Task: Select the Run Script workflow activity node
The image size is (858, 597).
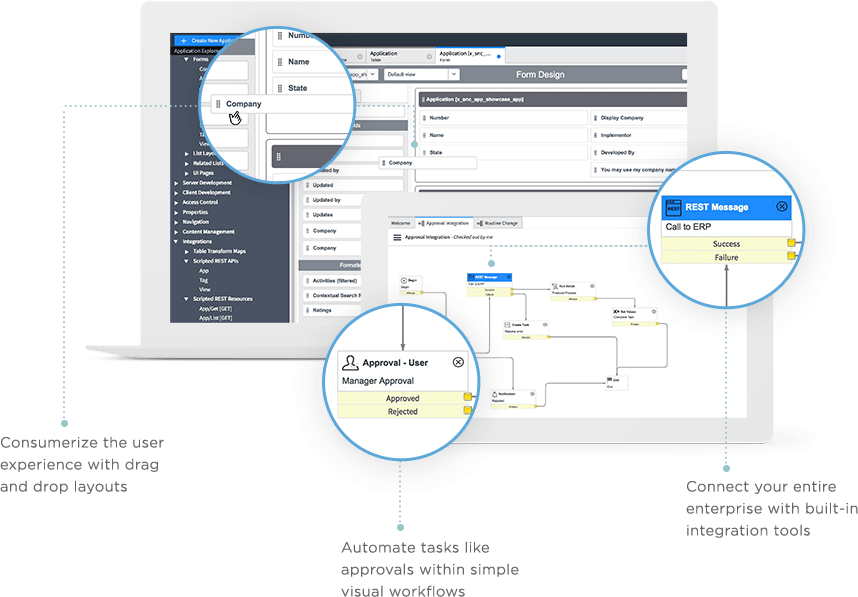Action: click(x=573, y=292)
